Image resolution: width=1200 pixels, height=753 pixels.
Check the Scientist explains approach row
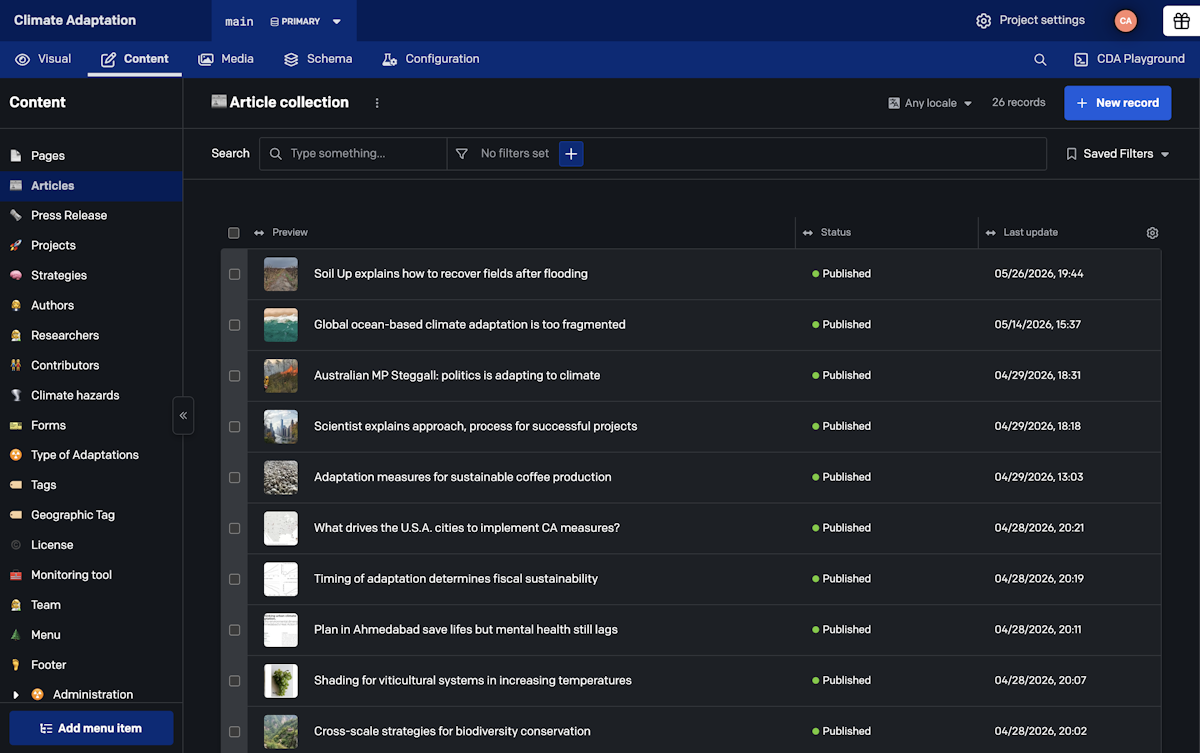pyautogui.click(x=234, y=427)
